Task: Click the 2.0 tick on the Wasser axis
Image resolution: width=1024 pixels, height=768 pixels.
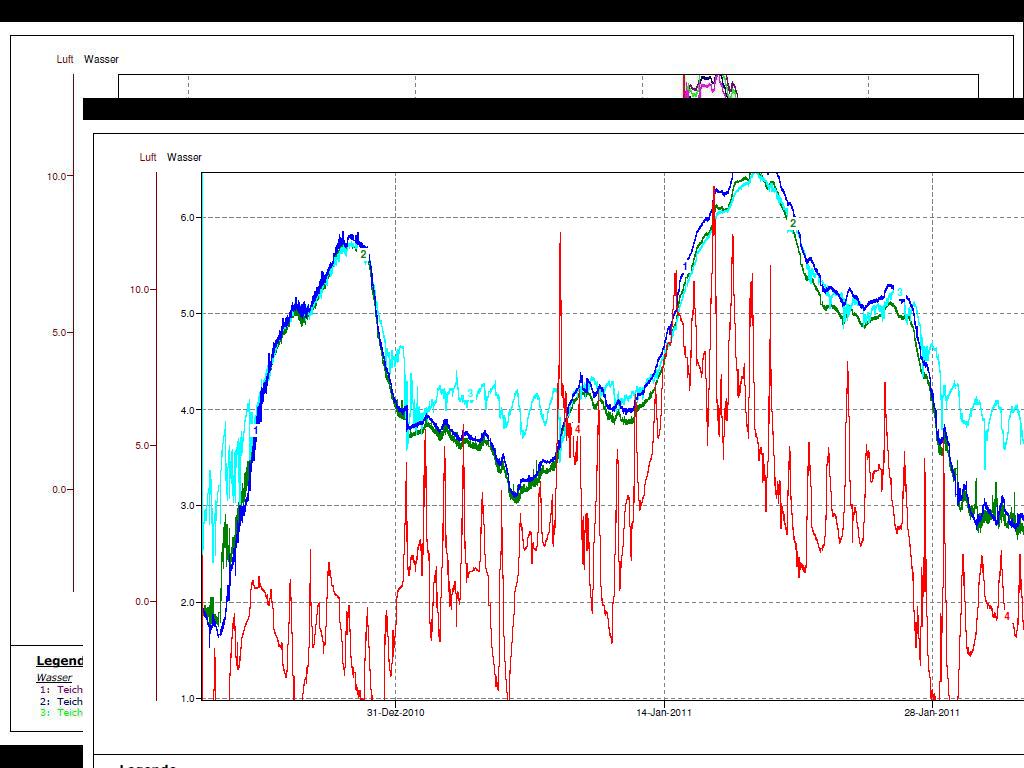Action: click(x=189, y=602)
